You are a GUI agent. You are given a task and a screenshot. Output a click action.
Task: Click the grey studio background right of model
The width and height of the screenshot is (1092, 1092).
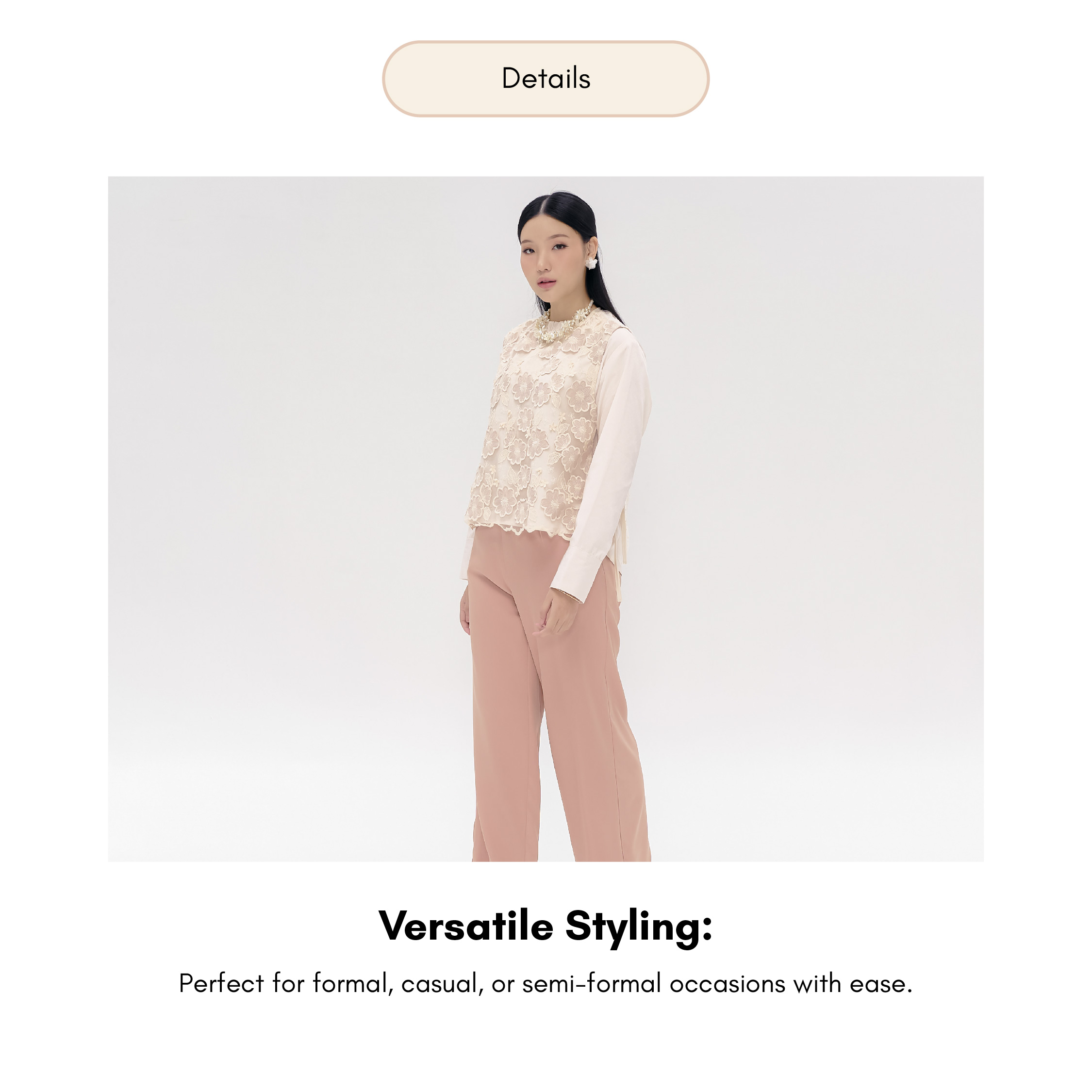(820, 509)
